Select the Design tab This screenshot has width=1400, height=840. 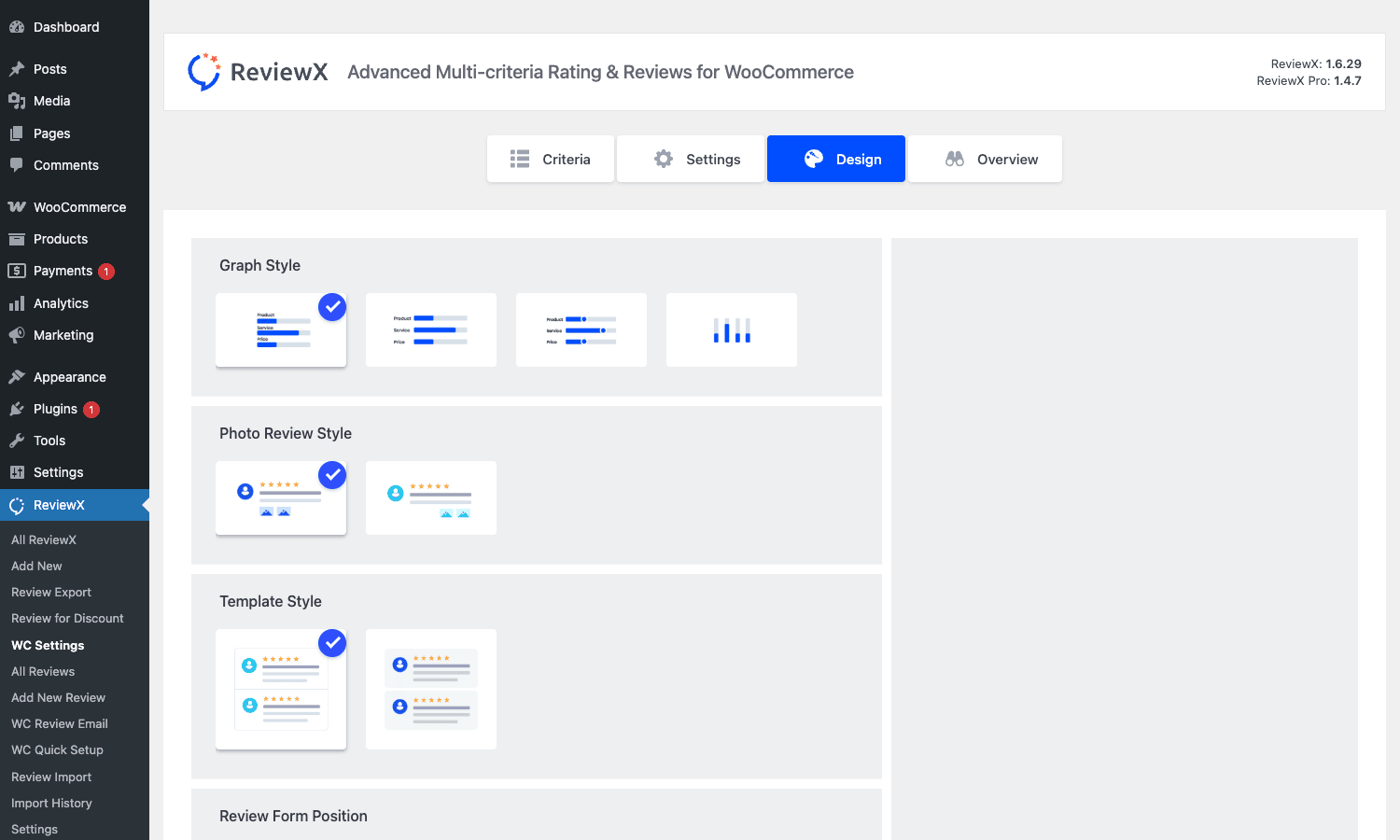[836, 159]
